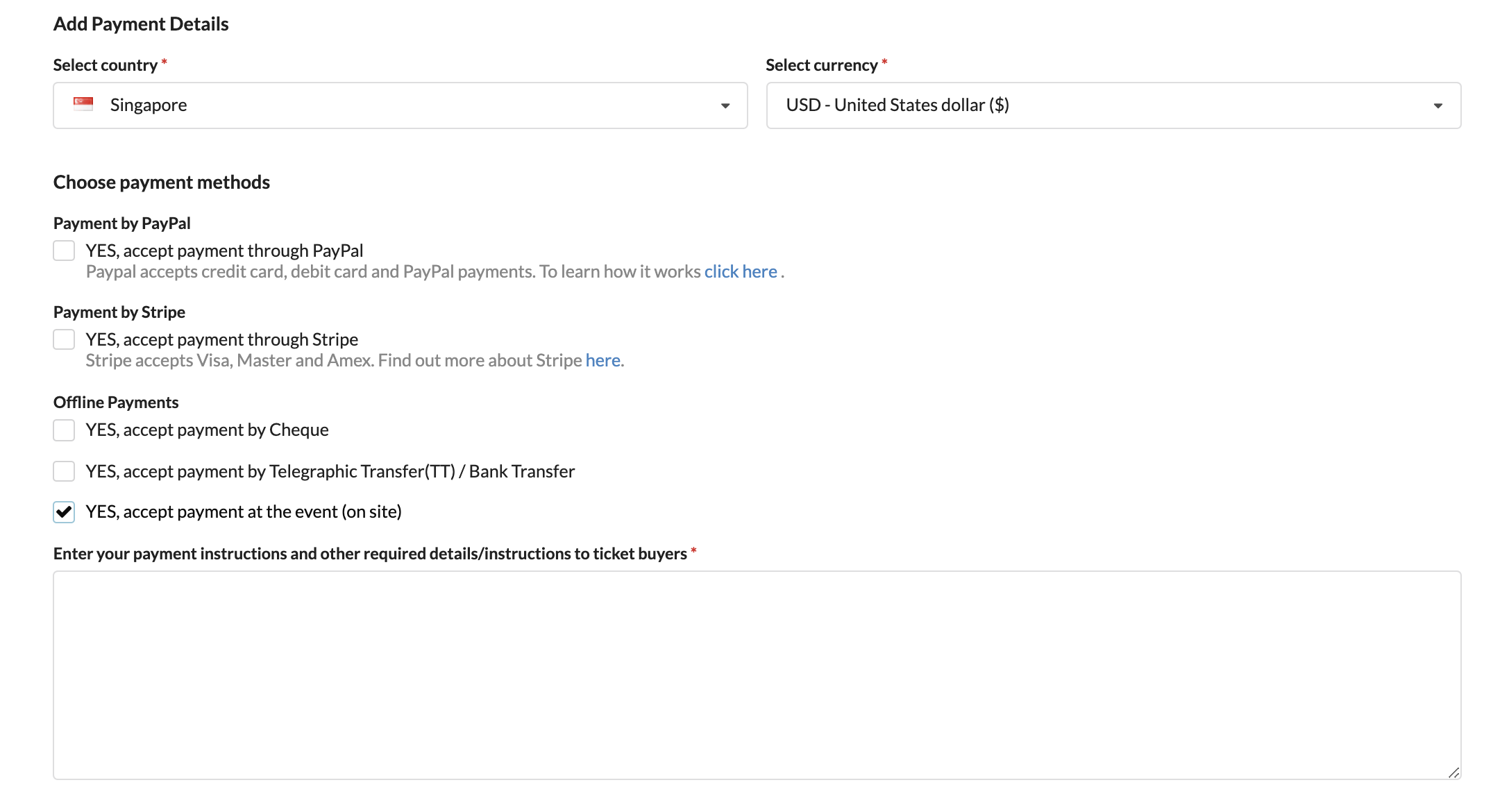Viewport: 1509px width, 812px height.
Task: Click the 'YES, accept payment by Cheque' label
Action: pos(207,430)
